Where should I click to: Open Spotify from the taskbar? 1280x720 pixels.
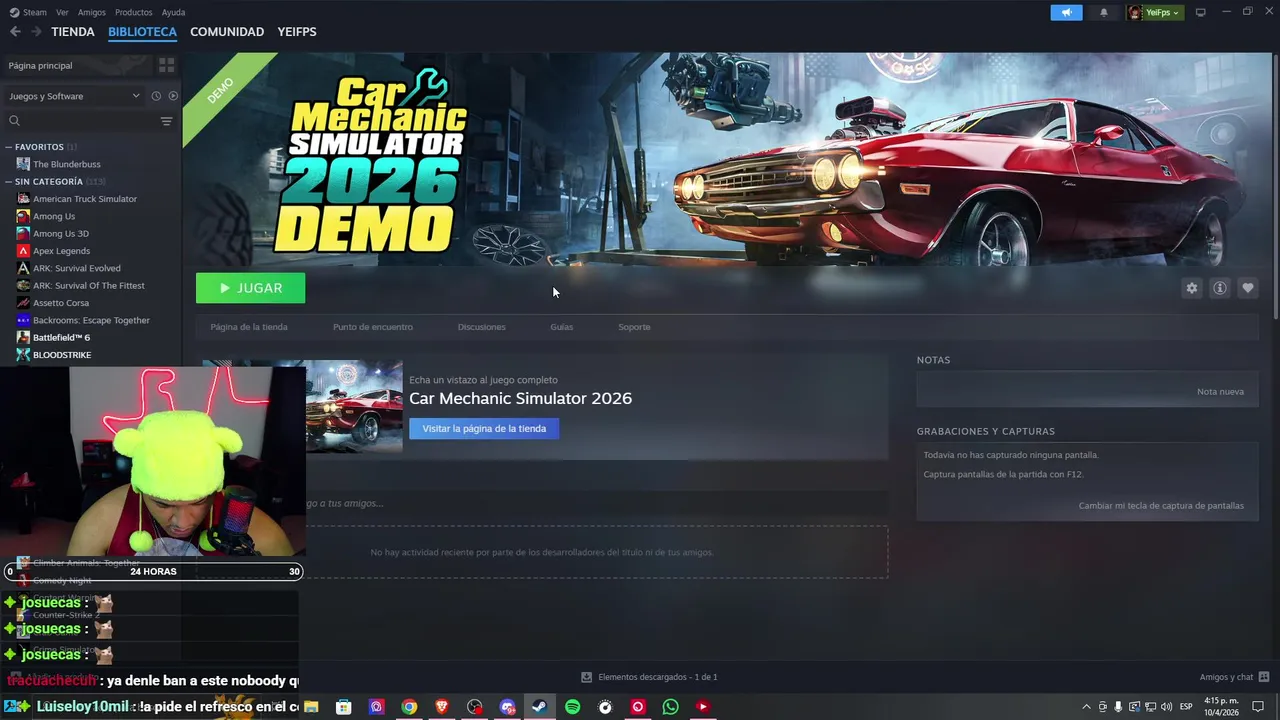point(572,707)
